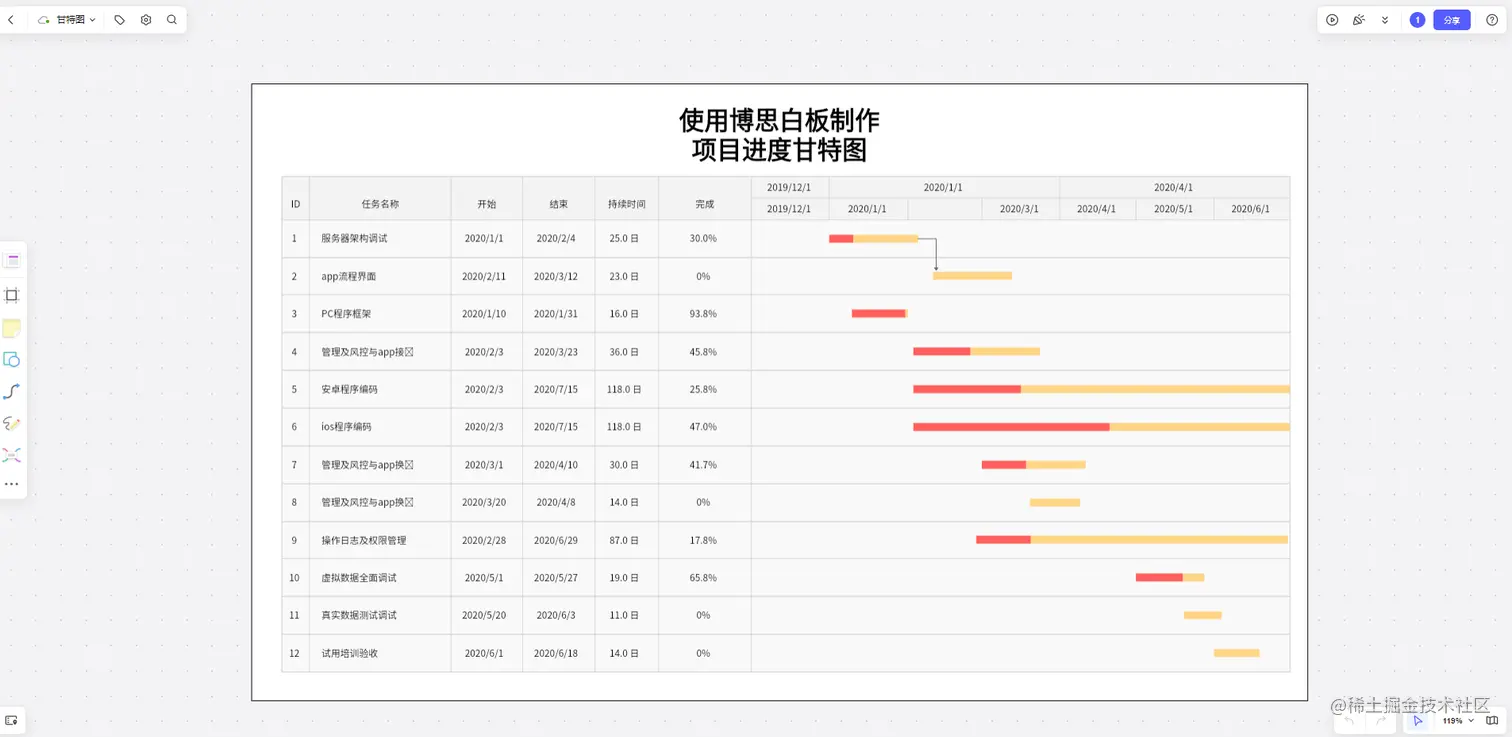Screen dimensions: 1512x737
Task: Click the 2020/6/29 end date cell
Action: pos(558,540)
